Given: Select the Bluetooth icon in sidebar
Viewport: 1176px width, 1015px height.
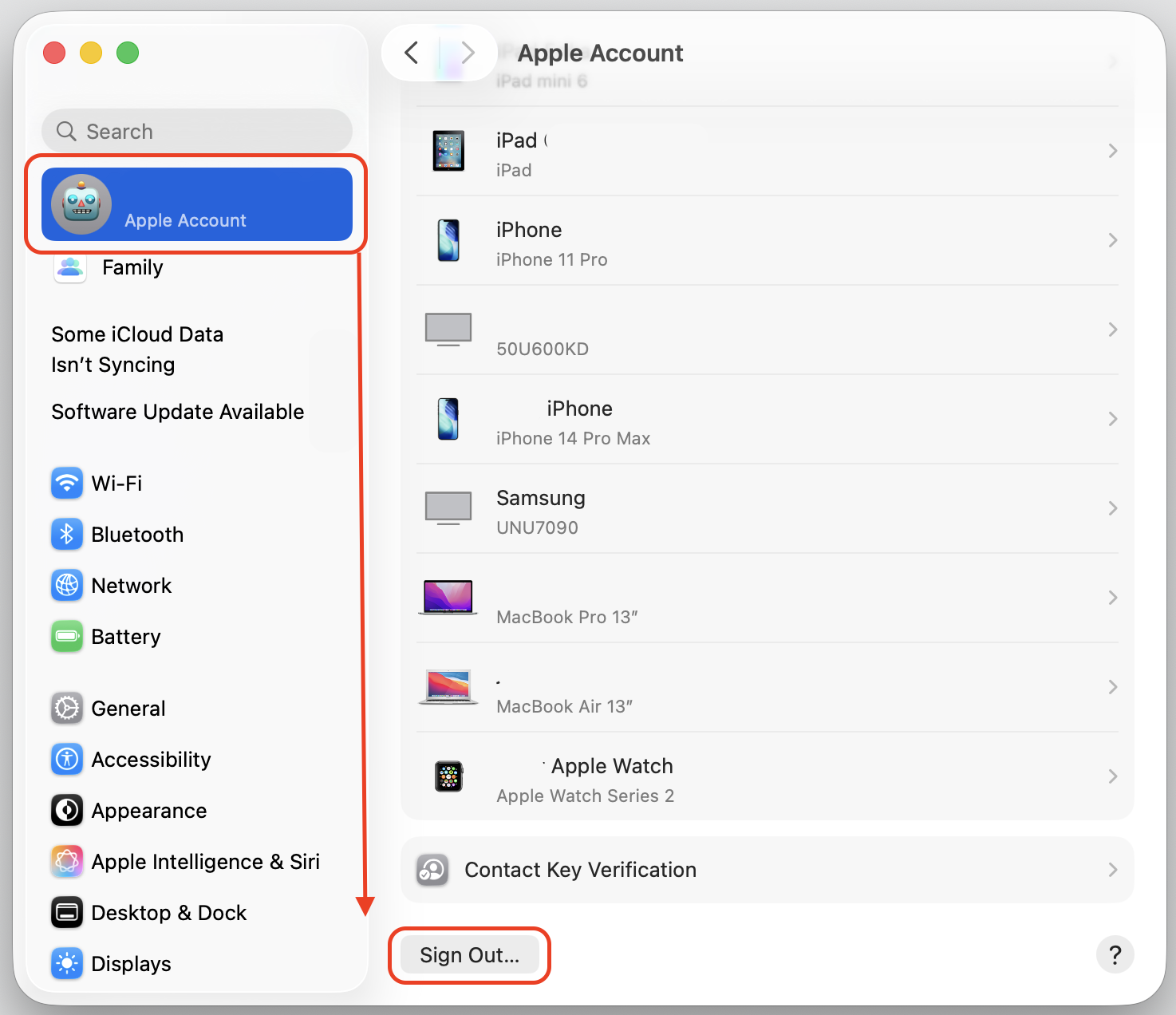Looking at the screenshot, I should pos(67,534).
